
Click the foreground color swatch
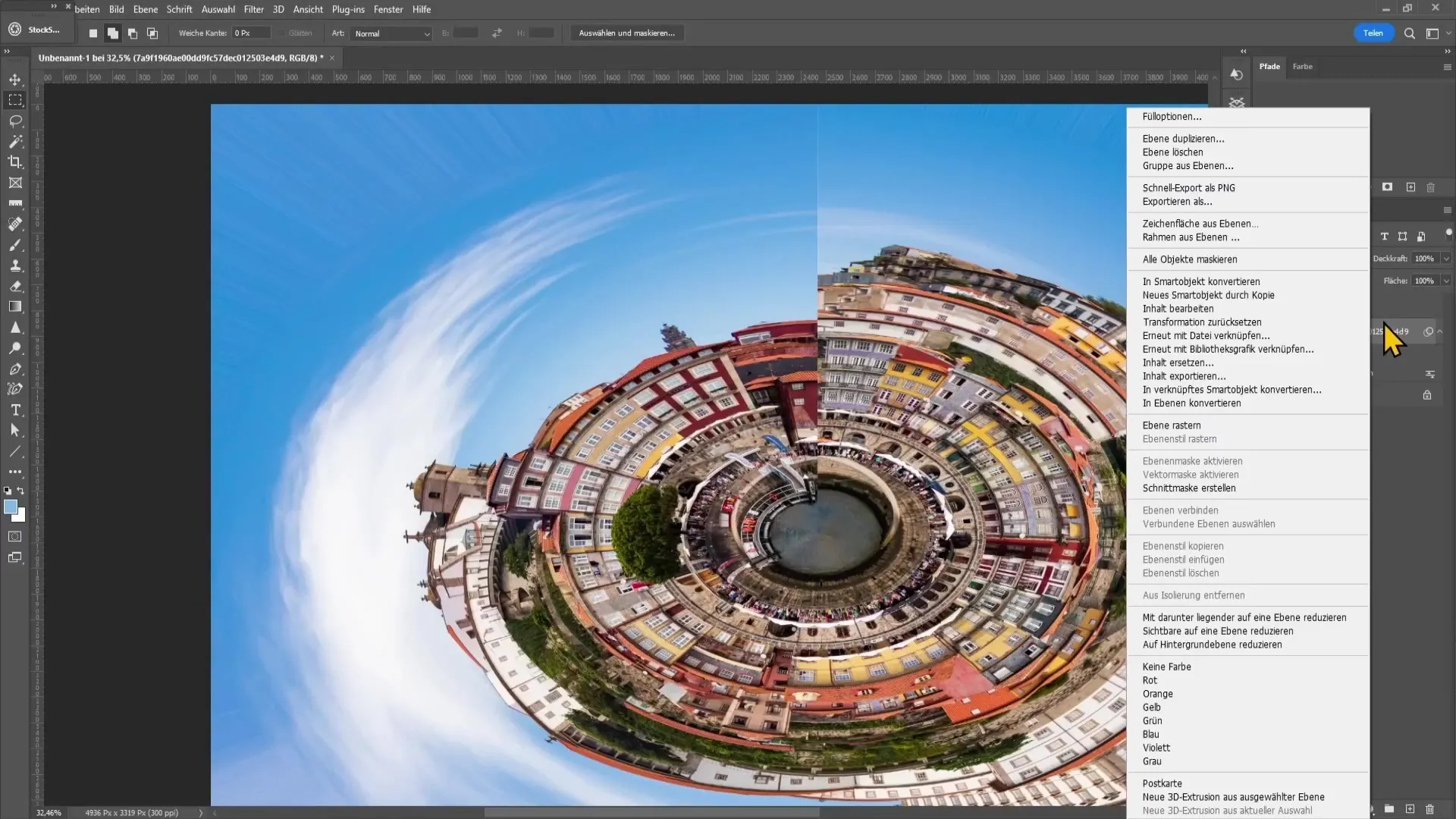point(11,506)
